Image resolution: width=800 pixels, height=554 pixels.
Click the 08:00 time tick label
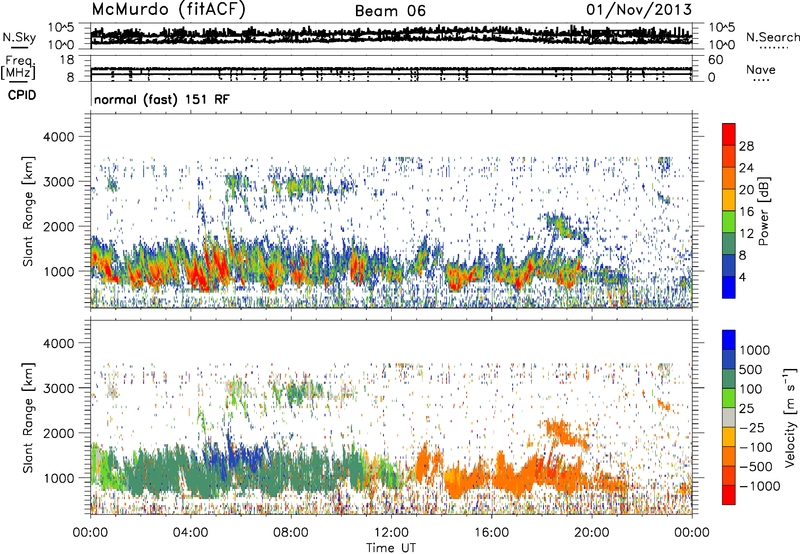(291, 533)
